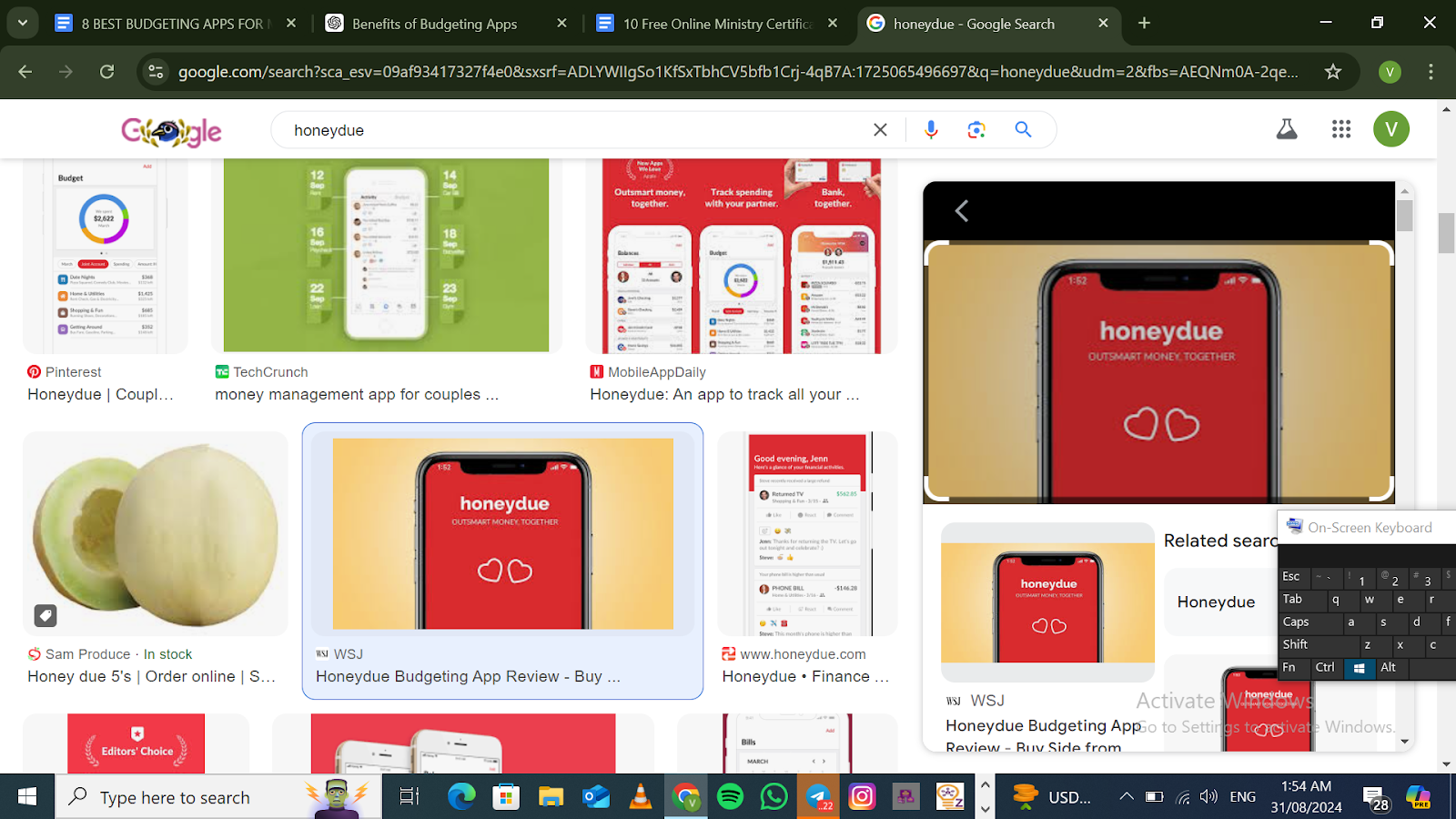1456x819 pixels.
Task: Open Pinterest Honeydue Couples result
Action: [x=100, y=394]
